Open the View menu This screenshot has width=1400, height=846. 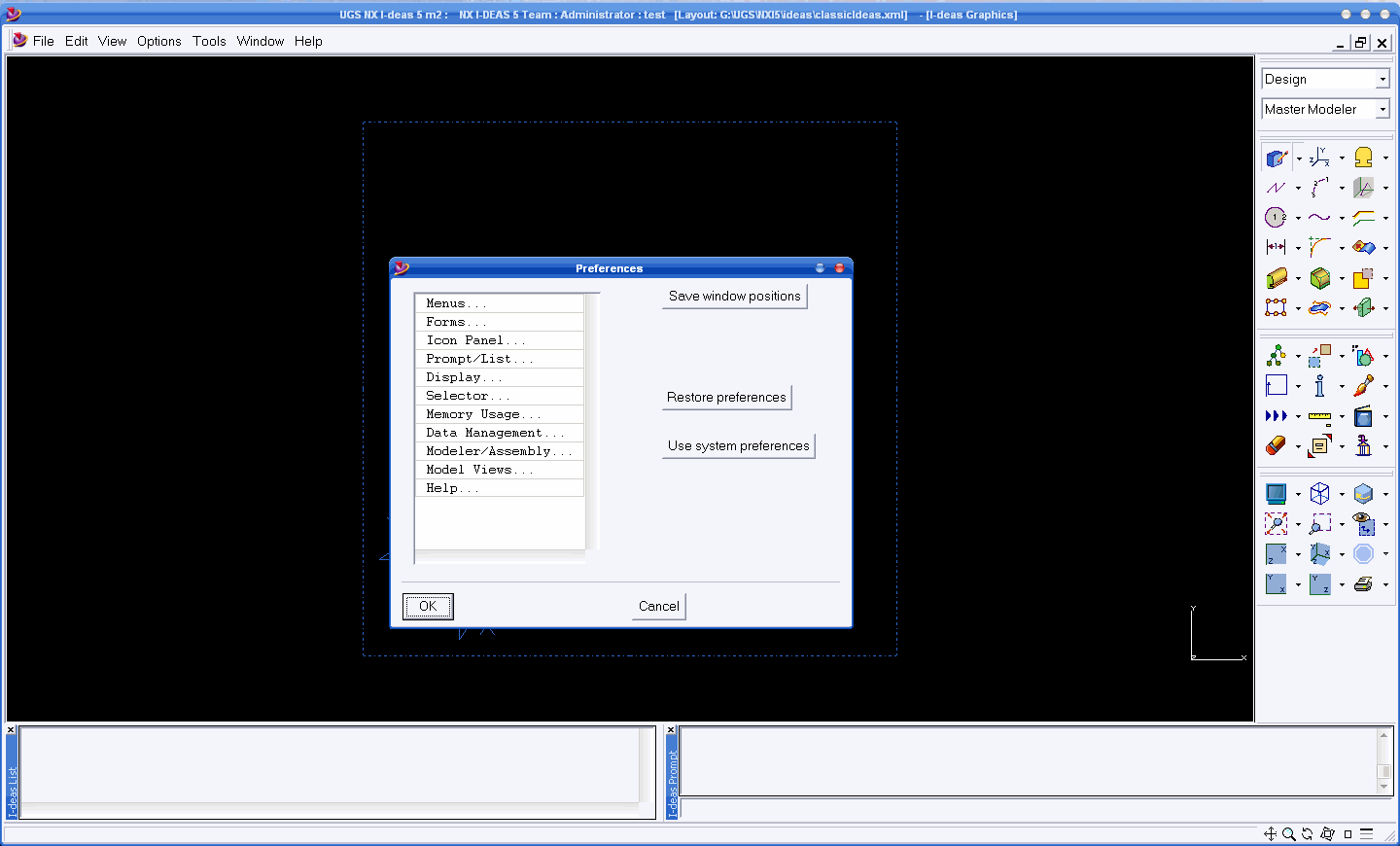tap(112, 41)
